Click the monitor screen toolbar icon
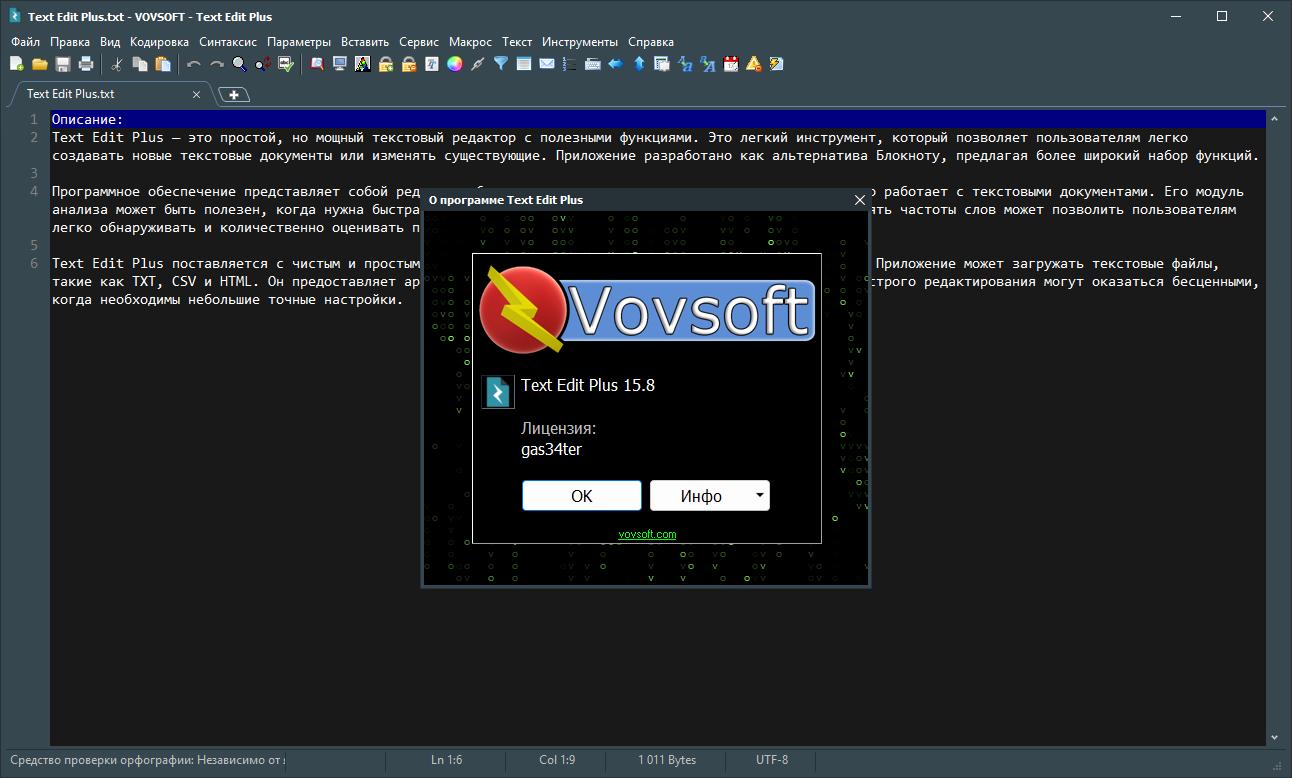This screenshot has width=1292, height=778. tap(340, 64)
